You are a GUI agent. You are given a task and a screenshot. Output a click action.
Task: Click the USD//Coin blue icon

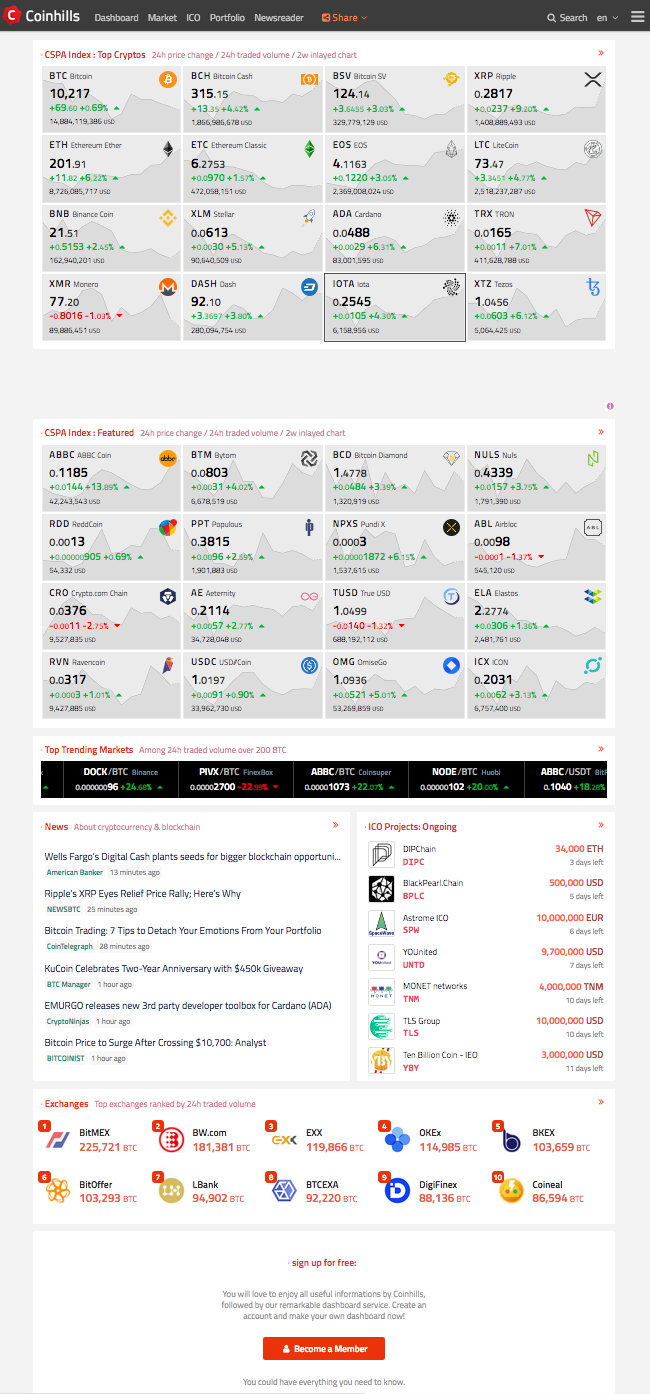click(x=310, y=665)
